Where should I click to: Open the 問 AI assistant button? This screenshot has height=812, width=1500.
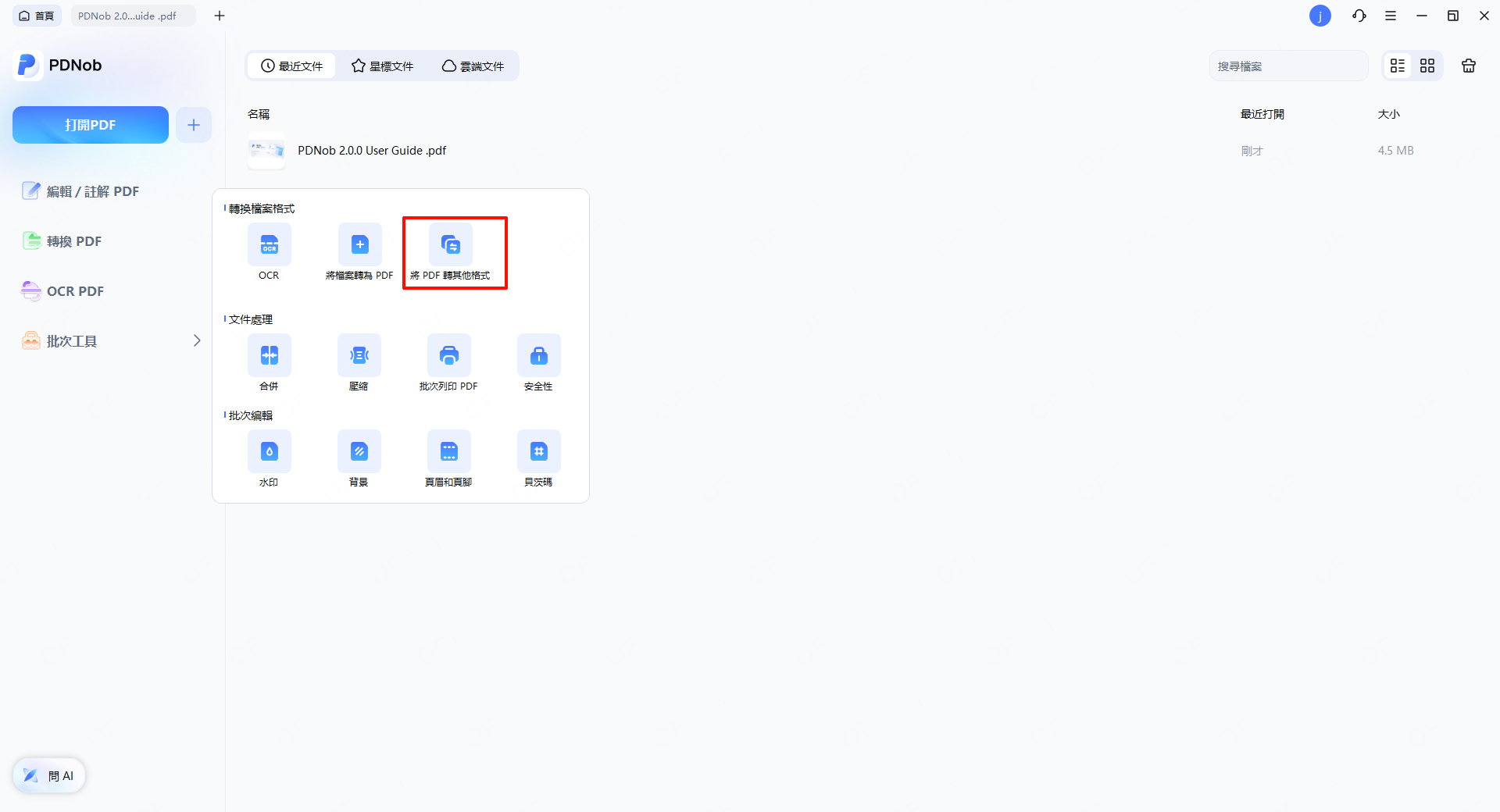coord(49,775)
